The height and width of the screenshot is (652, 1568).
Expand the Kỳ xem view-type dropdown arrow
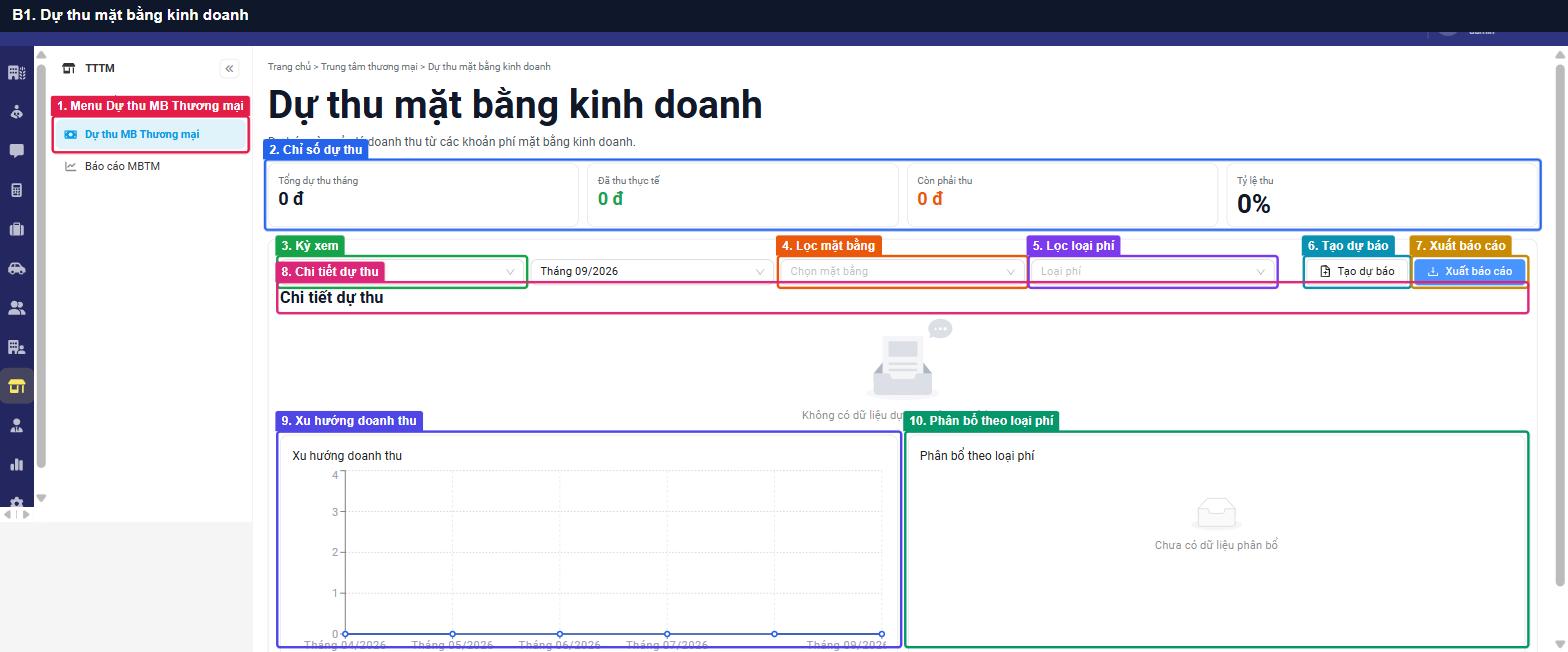[x=510, y=271]
